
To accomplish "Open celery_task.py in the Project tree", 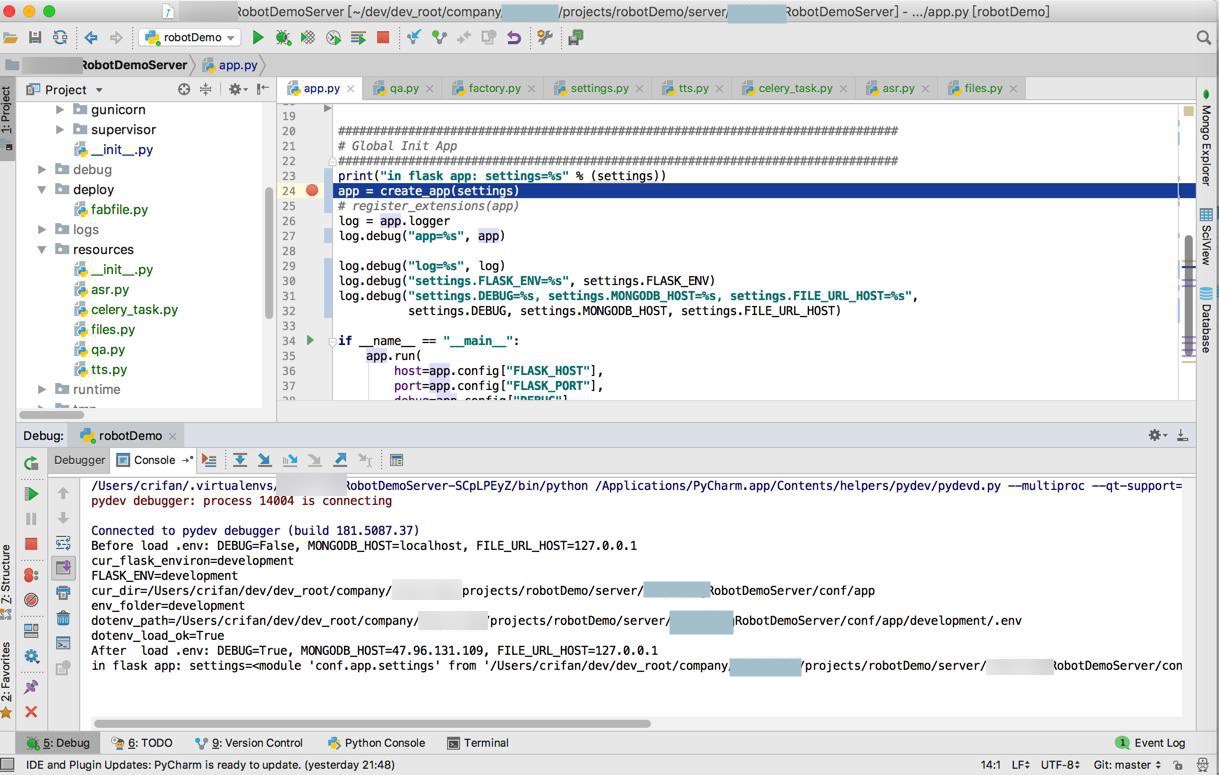I will pos(134,310).
